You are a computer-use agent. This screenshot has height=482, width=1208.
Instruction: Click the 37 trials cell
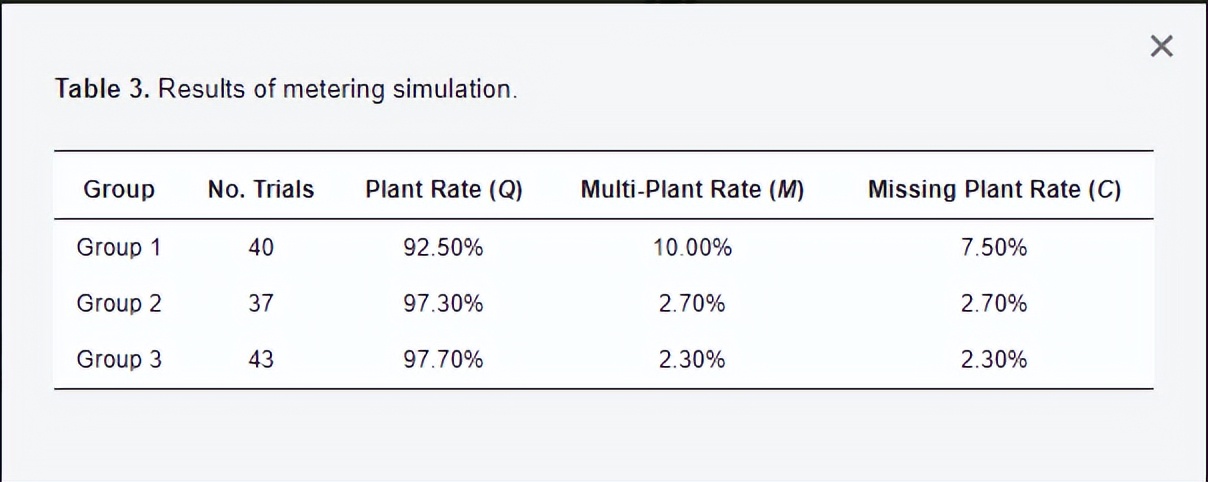pos(261,304)
